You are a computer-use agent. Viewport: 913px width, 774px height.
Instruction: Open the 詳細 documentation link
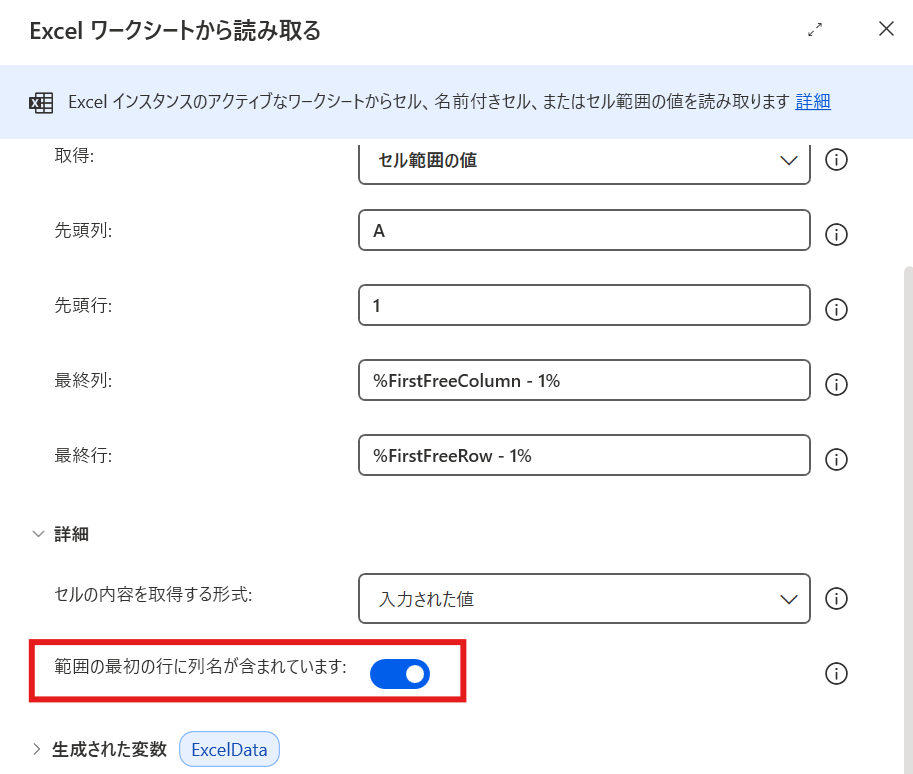[812, 102]
